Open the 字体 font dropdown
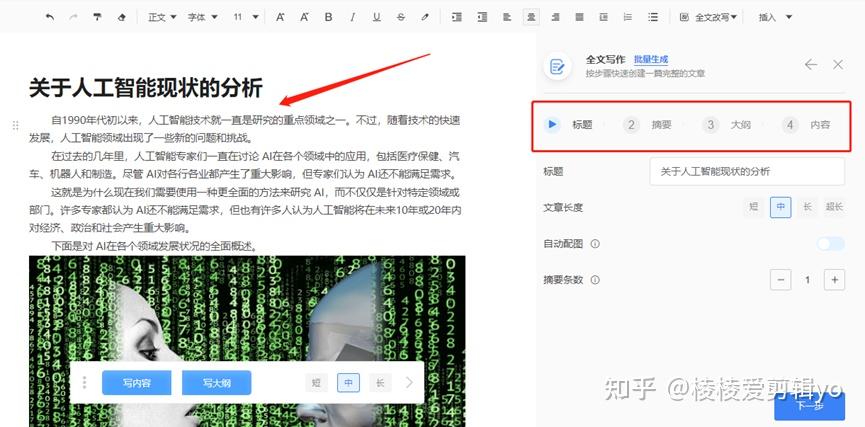Image resolution: width=865 pixels, height=427 pixels. 202,17
